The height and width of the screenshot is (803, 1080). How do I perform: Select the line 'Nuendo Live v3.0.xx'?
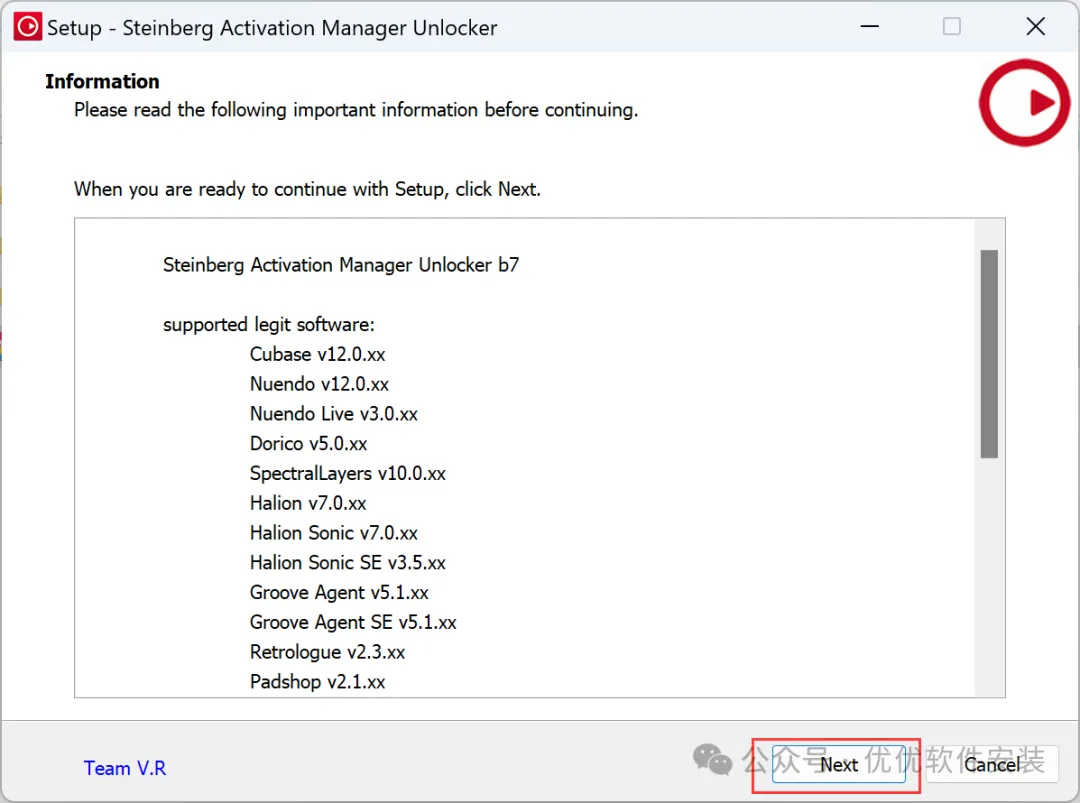coord(334,413)
